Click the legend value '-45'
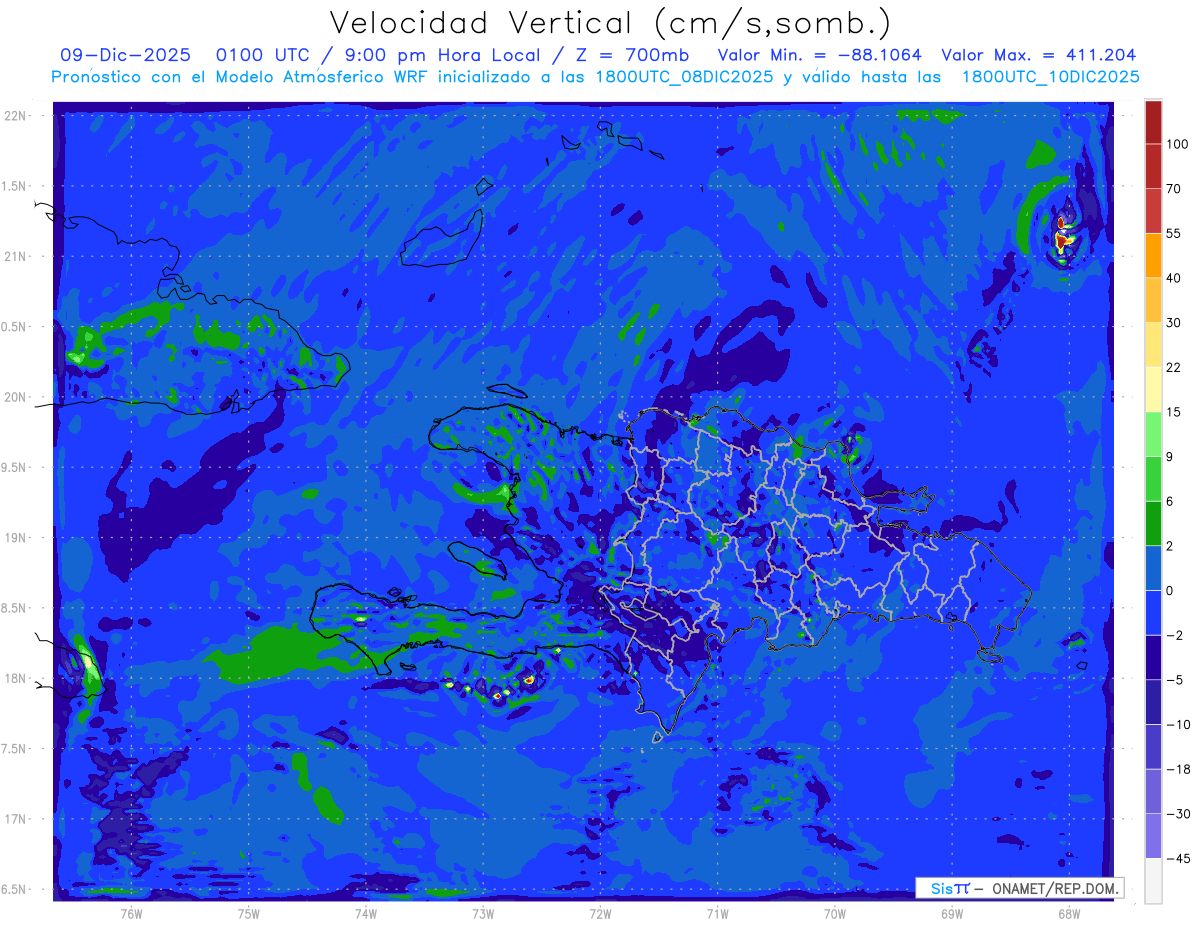 pyautogui.click(x=1177, y=858)
